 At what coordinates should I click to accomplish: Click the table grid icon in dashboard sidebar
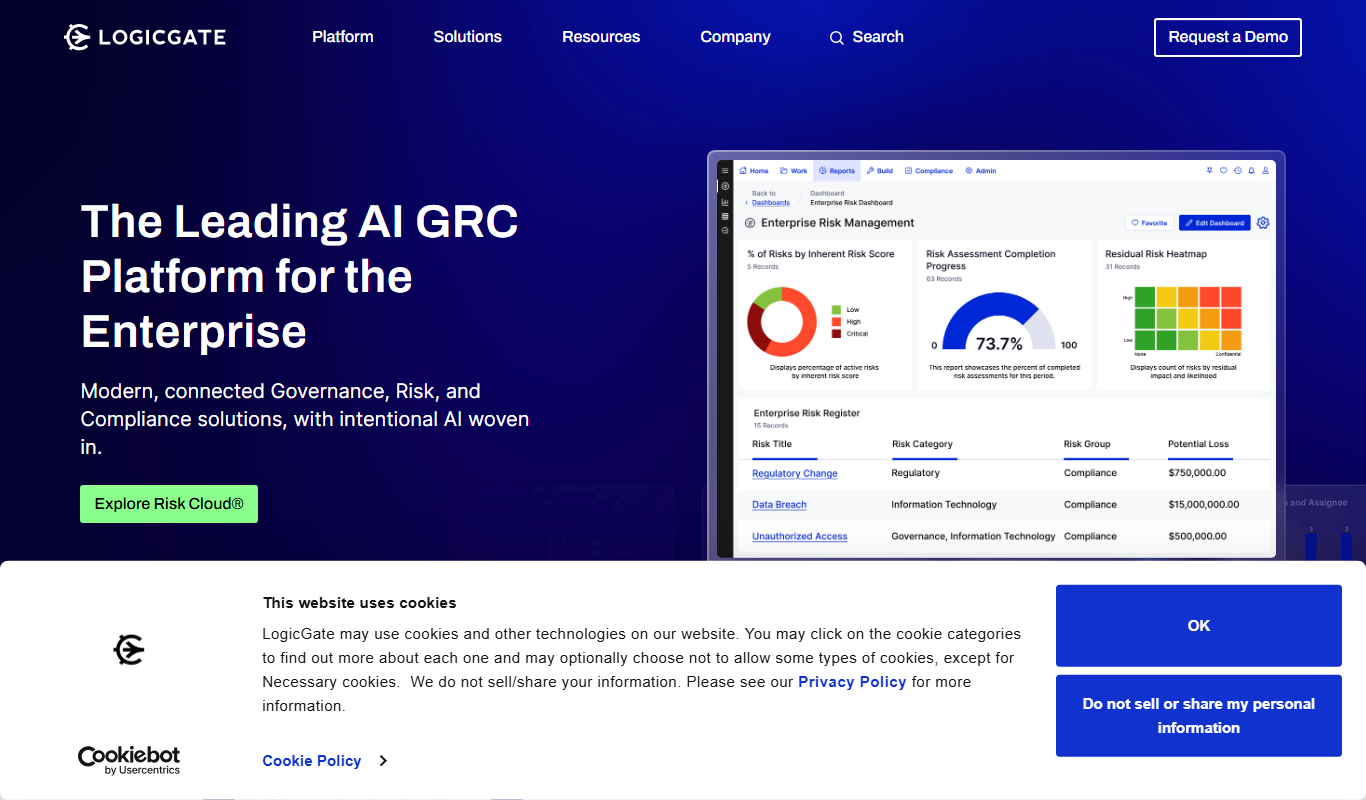725,216
